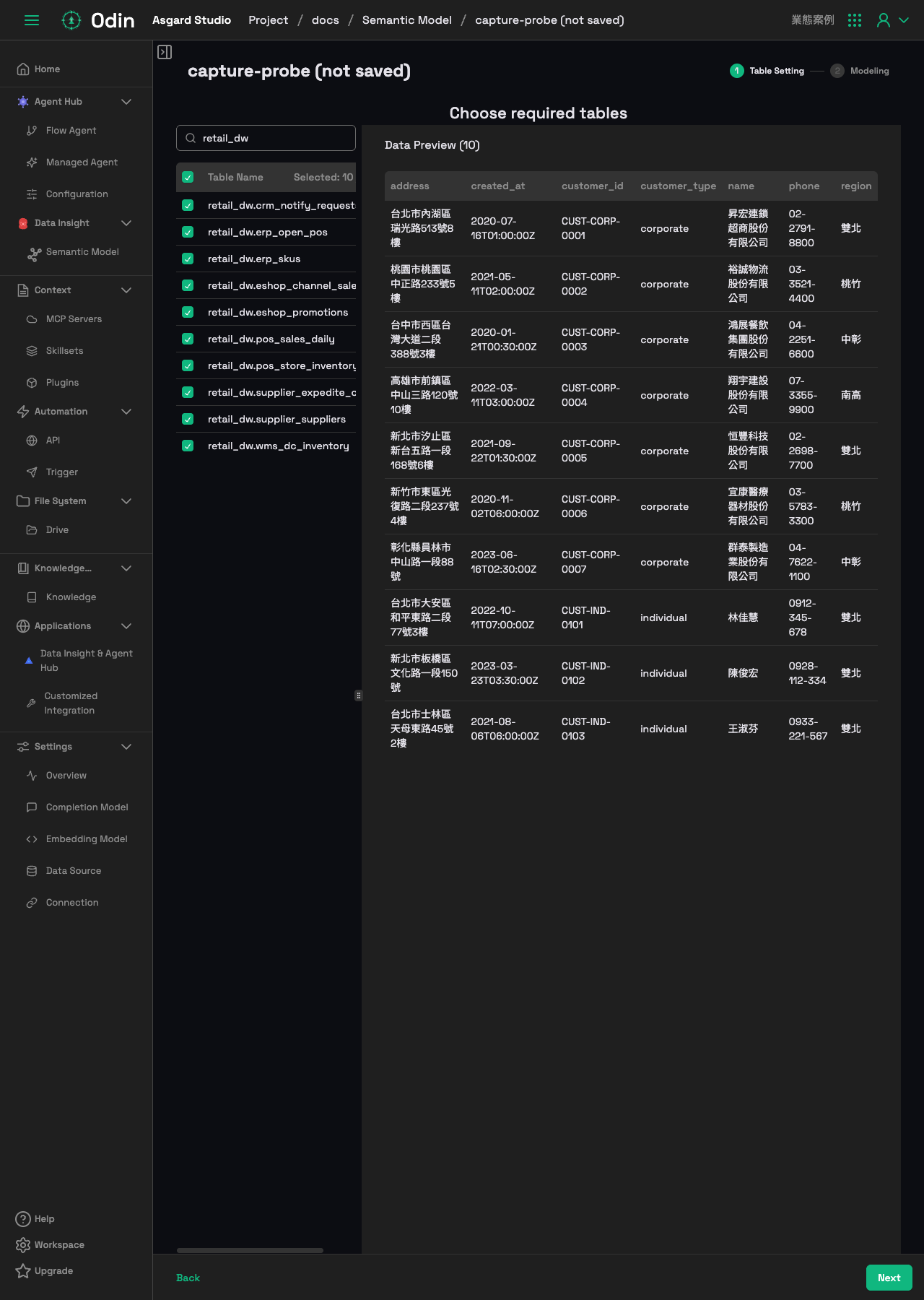The image size is (924, 1300).
Task: Click the horizontal scrollbar under table list
Action: (x=250, y=1250)
